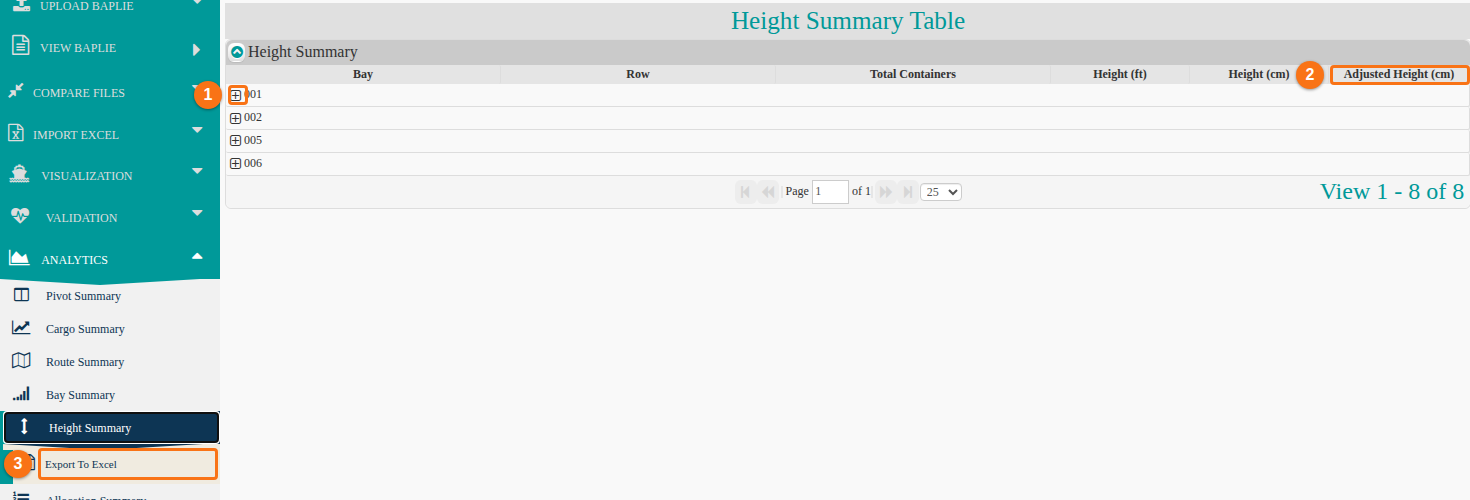1470x500 pixels.
Task: Expand the View Baplie menu arrow
Action: [196, 48]
